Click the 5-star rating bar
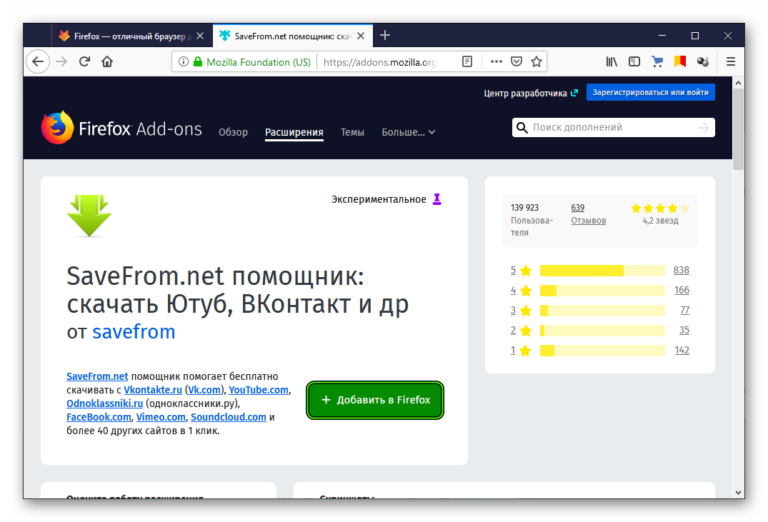This screenshot has width=768, height=522. click(x=602, y=270)
